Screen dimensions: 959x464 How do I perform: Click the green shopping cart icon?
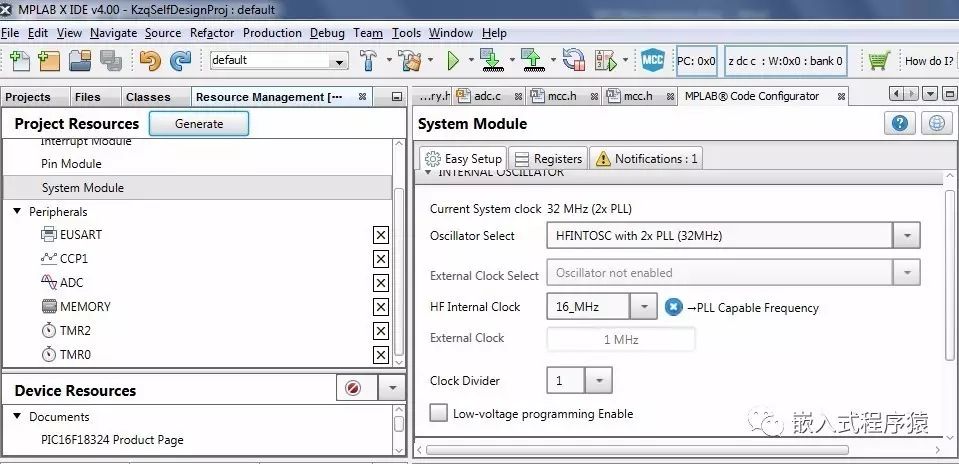[x=878, y=61]
